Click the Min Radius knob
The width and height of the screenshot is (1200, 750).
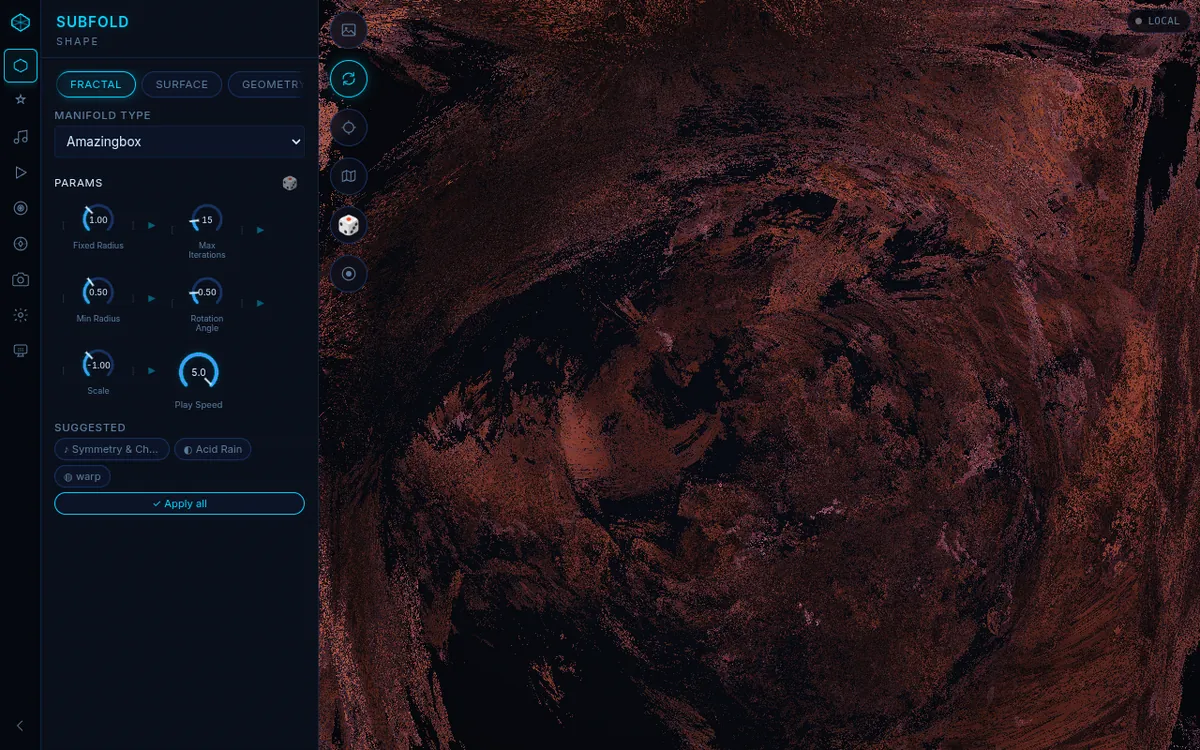tap(98, 292)
